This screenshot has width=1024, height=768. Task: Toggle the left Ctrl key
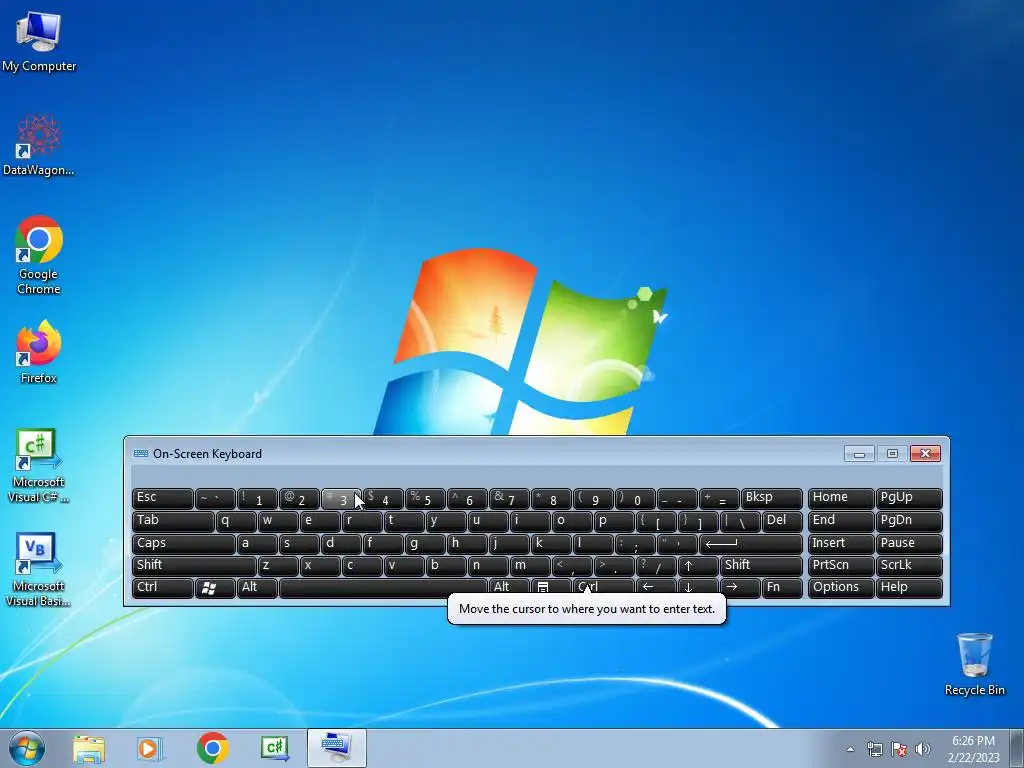(163, 587)
